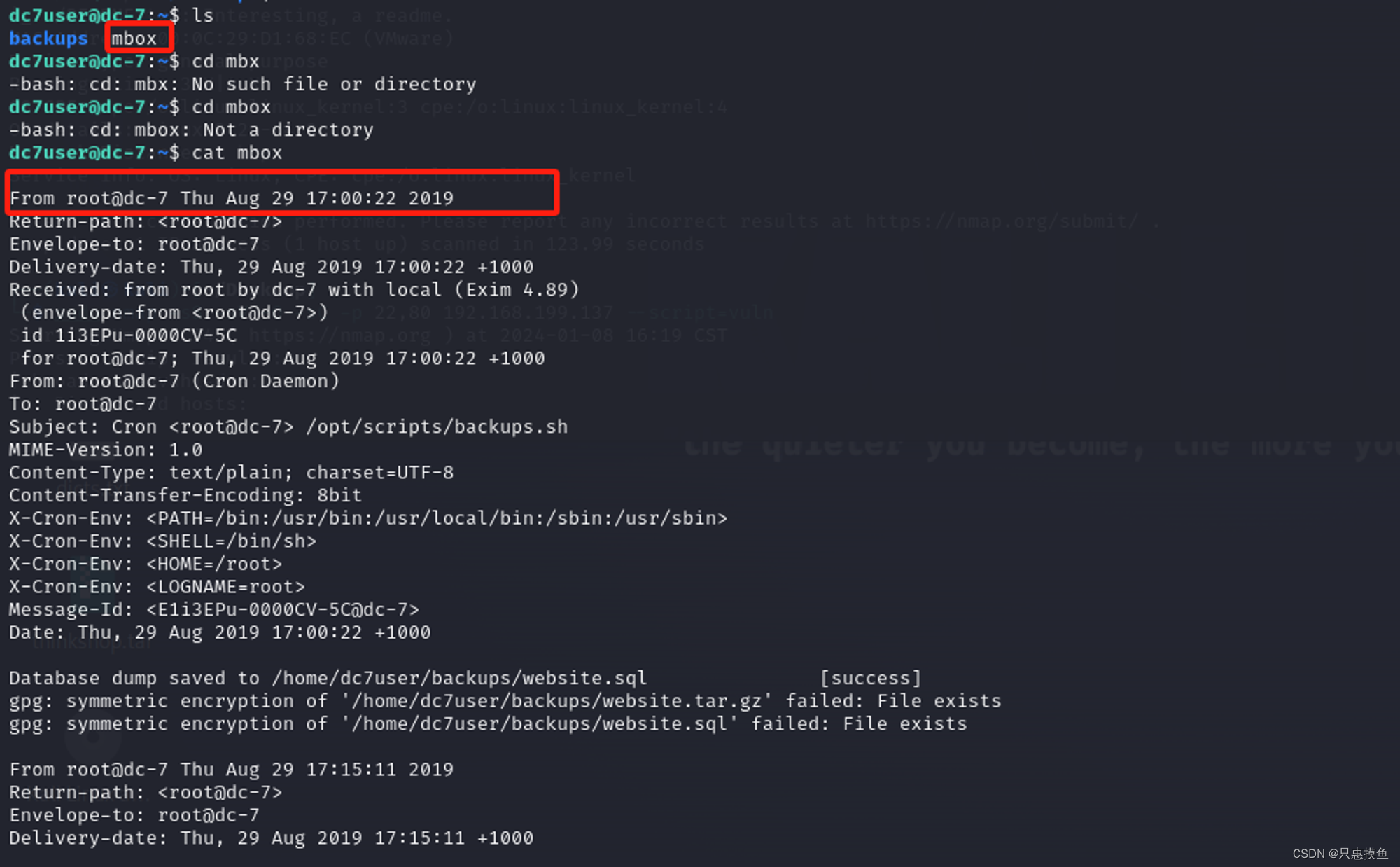Screen dimensions: 1400x867
Task: Click the first 'Return-path: <root@dc-7>' line
Action: 146,221
